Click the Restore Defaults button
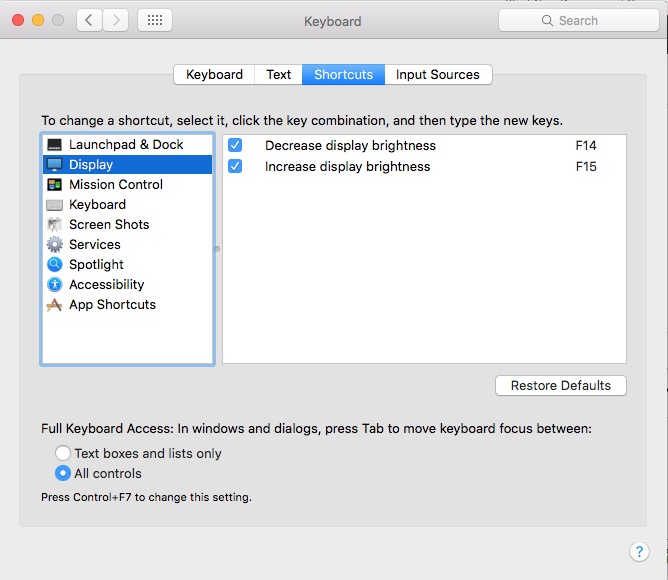Viewport: 668px width, 580px height. click(x=561, y=386)
